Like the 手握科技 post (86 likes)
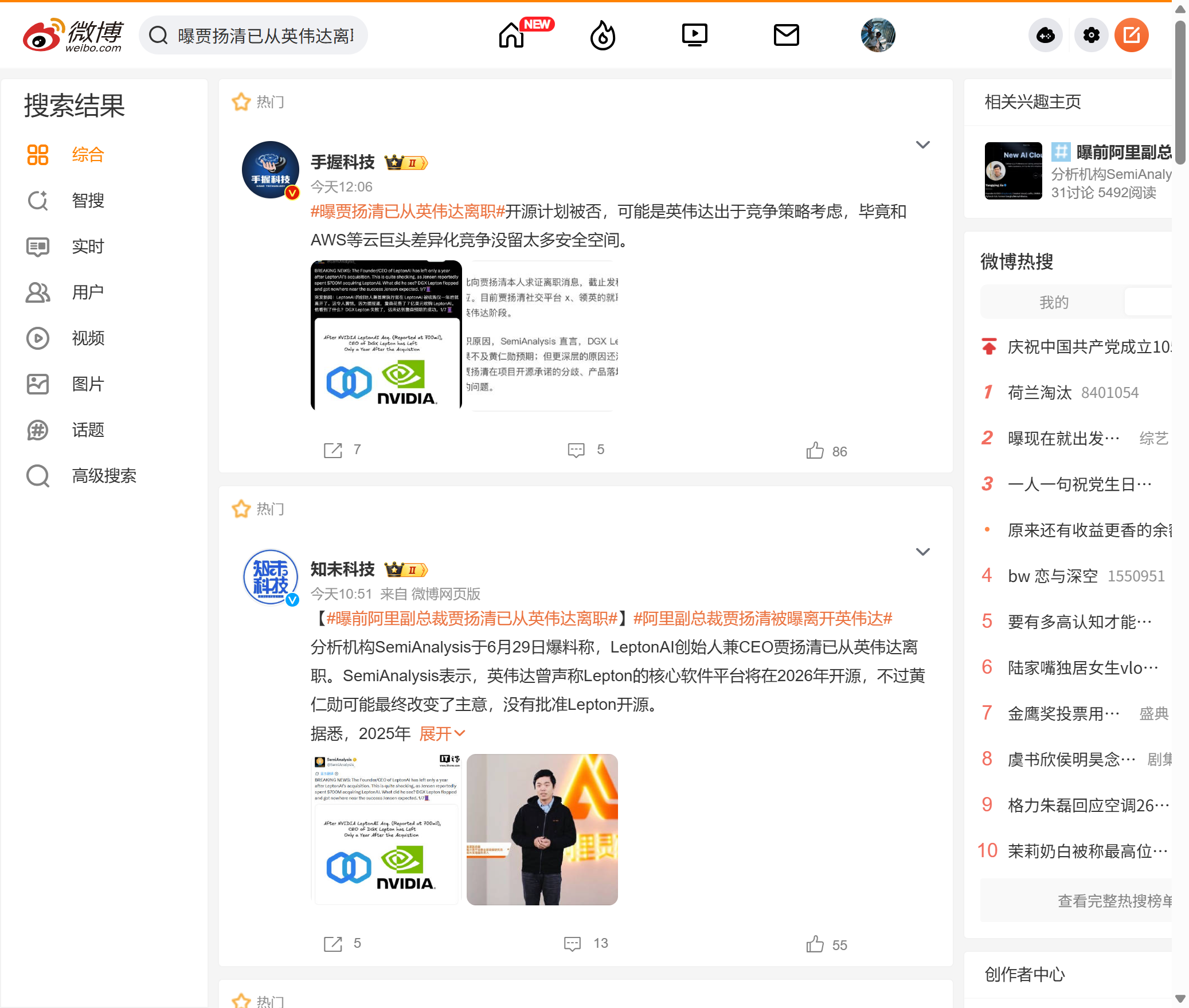The width and height of the screenshot is (1189, 1008). pos(826,451)
